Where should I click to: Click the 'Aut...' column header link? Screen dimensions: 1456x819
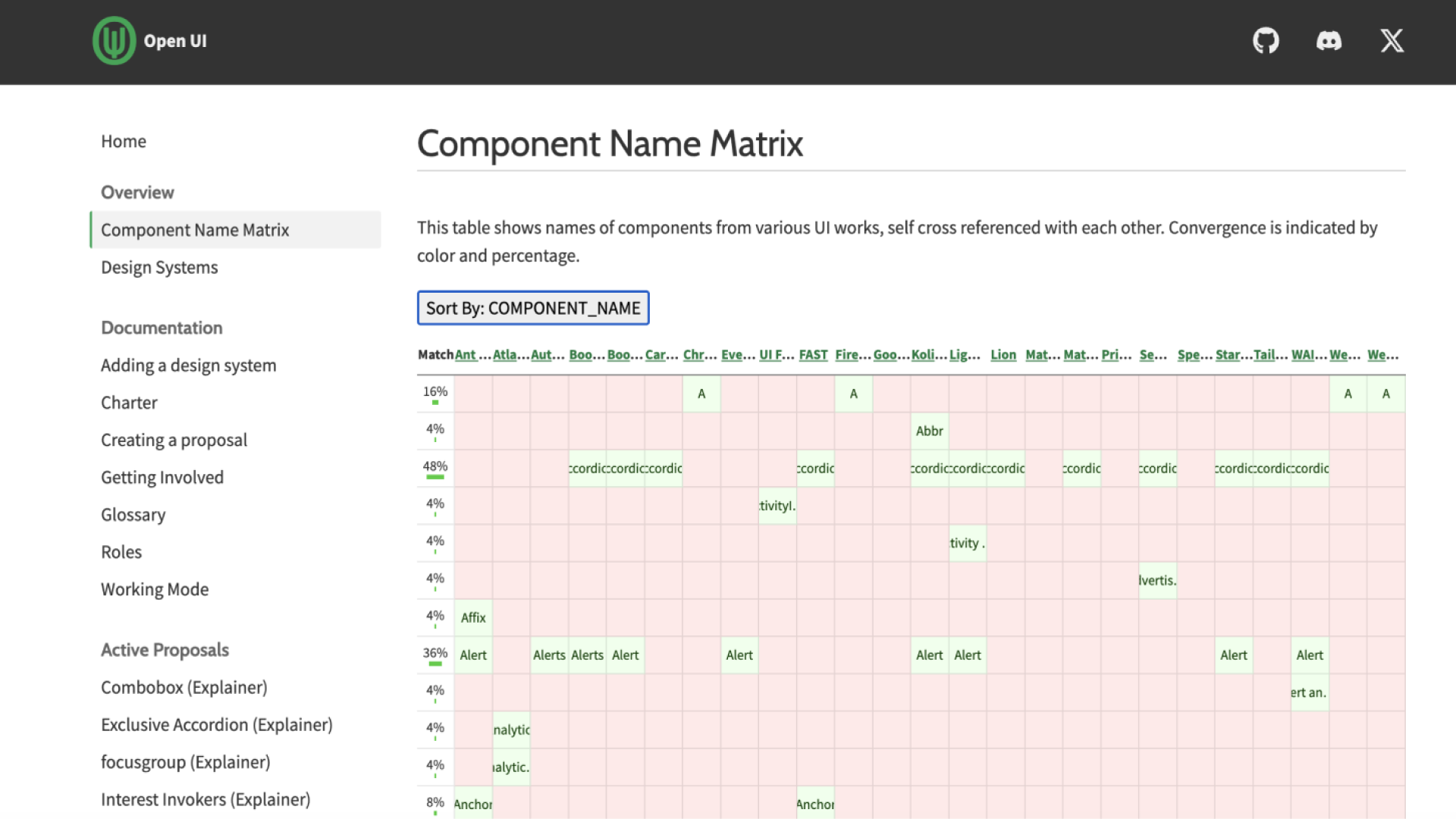[x=548, y=355]
